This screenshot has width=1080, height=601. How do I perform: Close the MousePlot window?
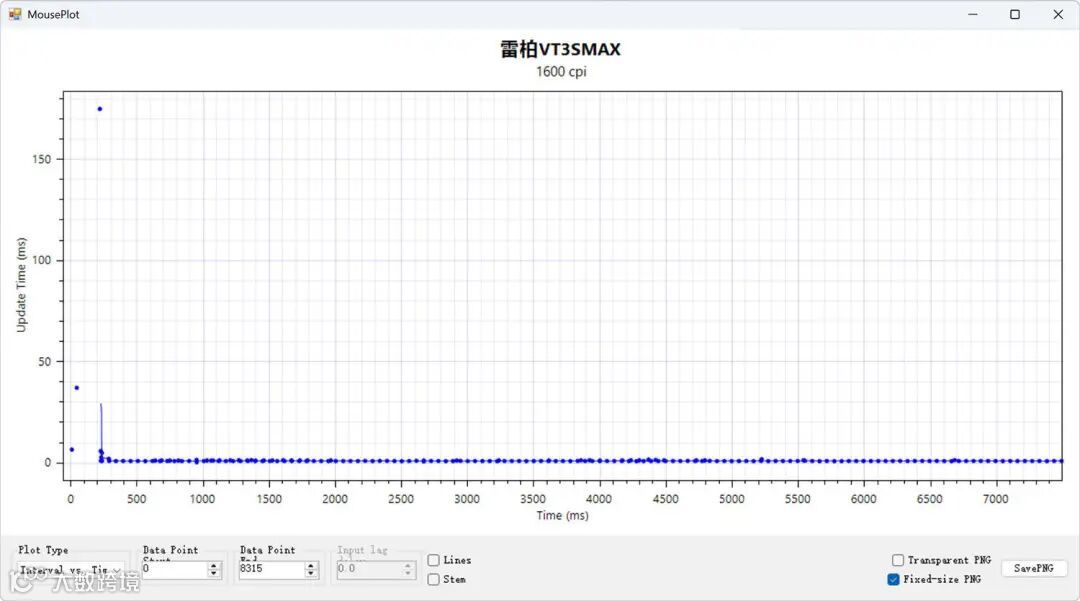coord(1058,14)
